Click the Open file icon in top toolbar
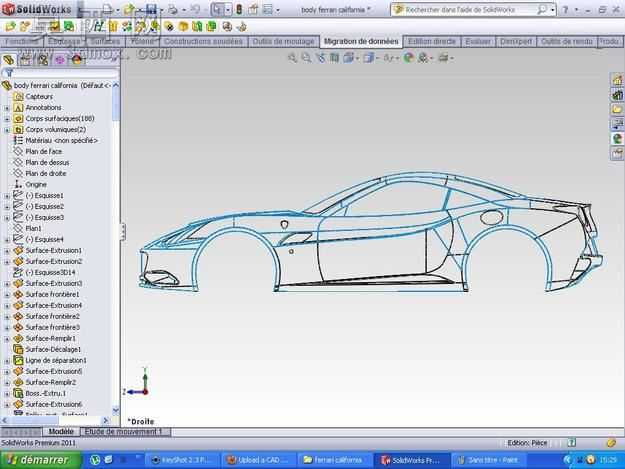This screenshot has width=625, height=469. pos(128,9)
